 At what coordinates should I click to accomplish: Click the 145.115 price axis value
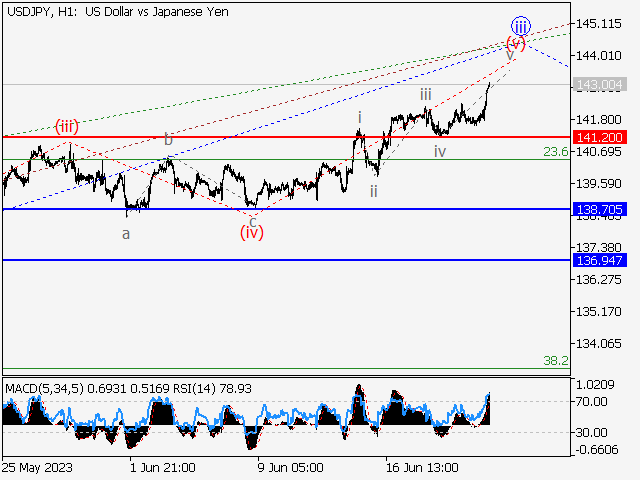(x=598, y=24)
